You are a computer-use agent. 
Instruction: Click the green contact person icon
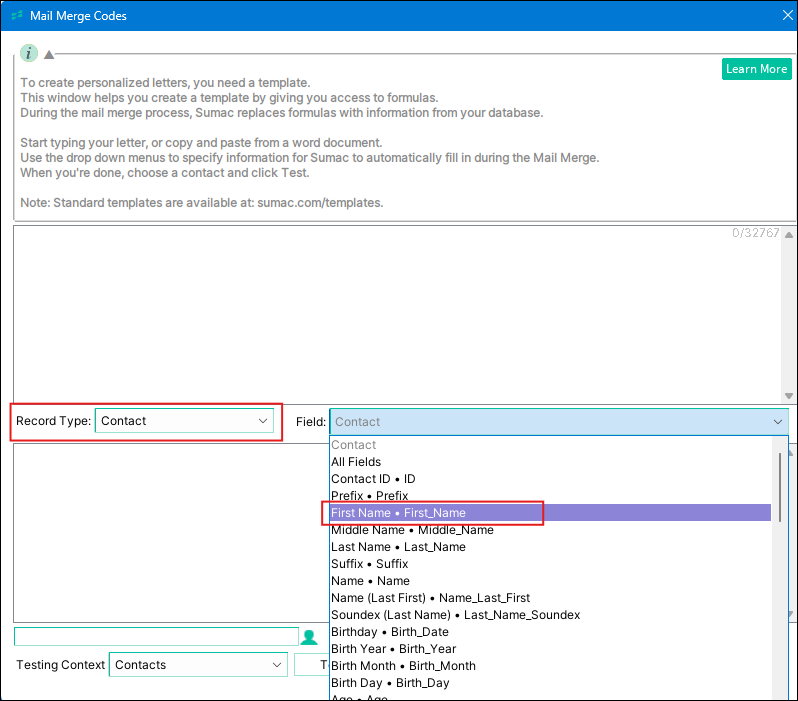point(309,637)
